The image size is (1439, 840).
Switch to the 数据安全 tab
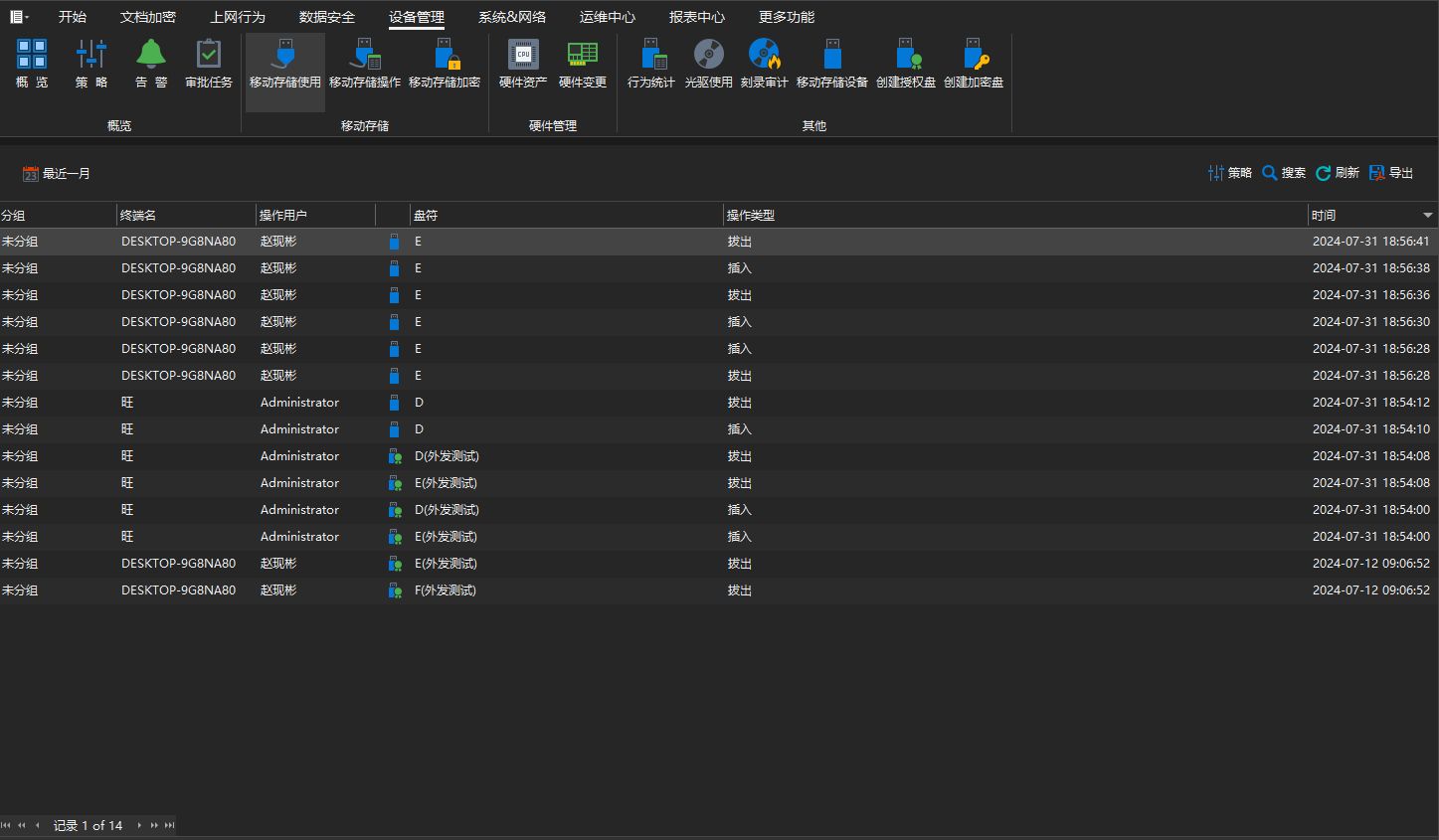pos(327,17)
